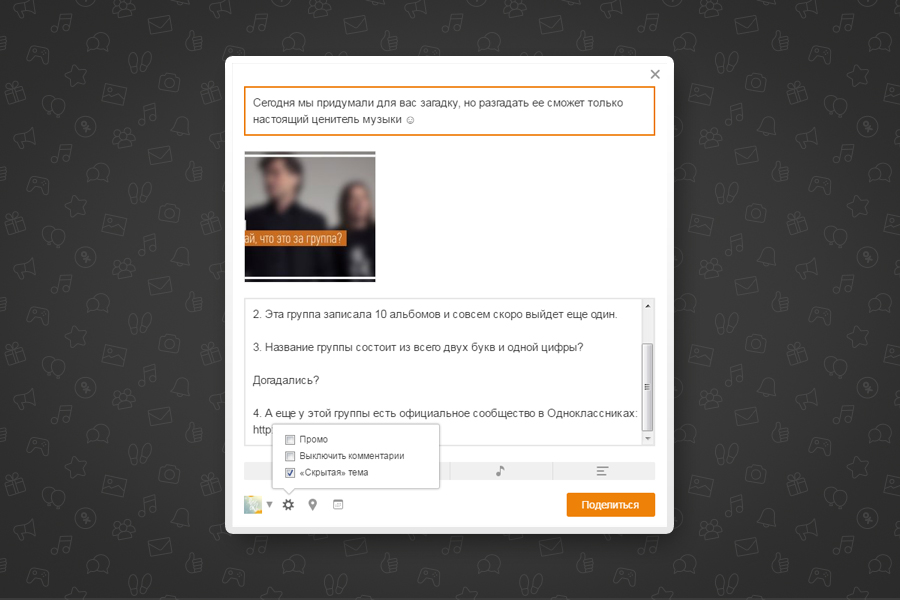Check Выключить комментарии option
Screen dimensions: 900x600
(290, 456)
